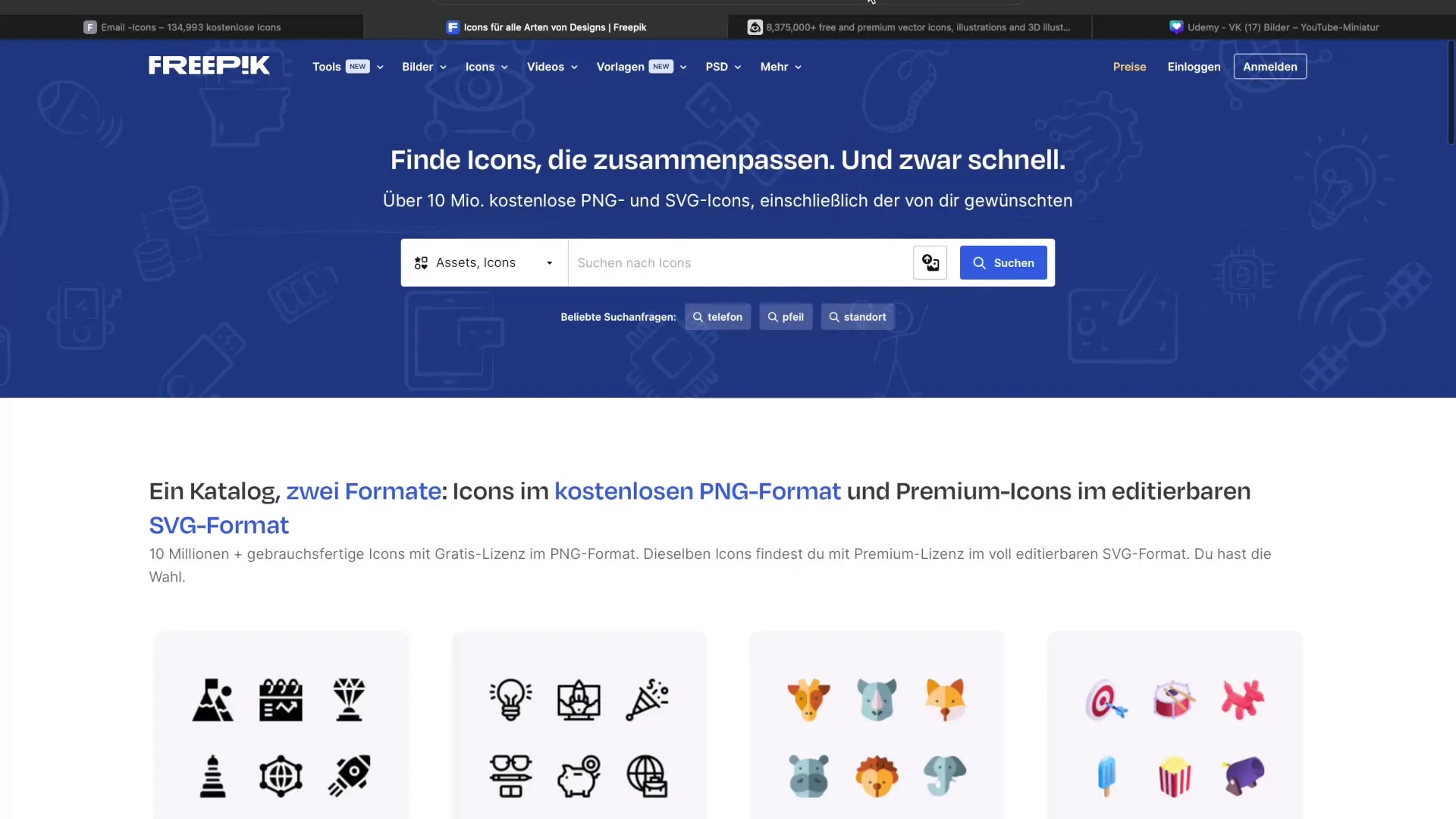The height and width of the screenshot is (819, 1456).
Task: Click the Freepik logo
Action: coord(209,66)
